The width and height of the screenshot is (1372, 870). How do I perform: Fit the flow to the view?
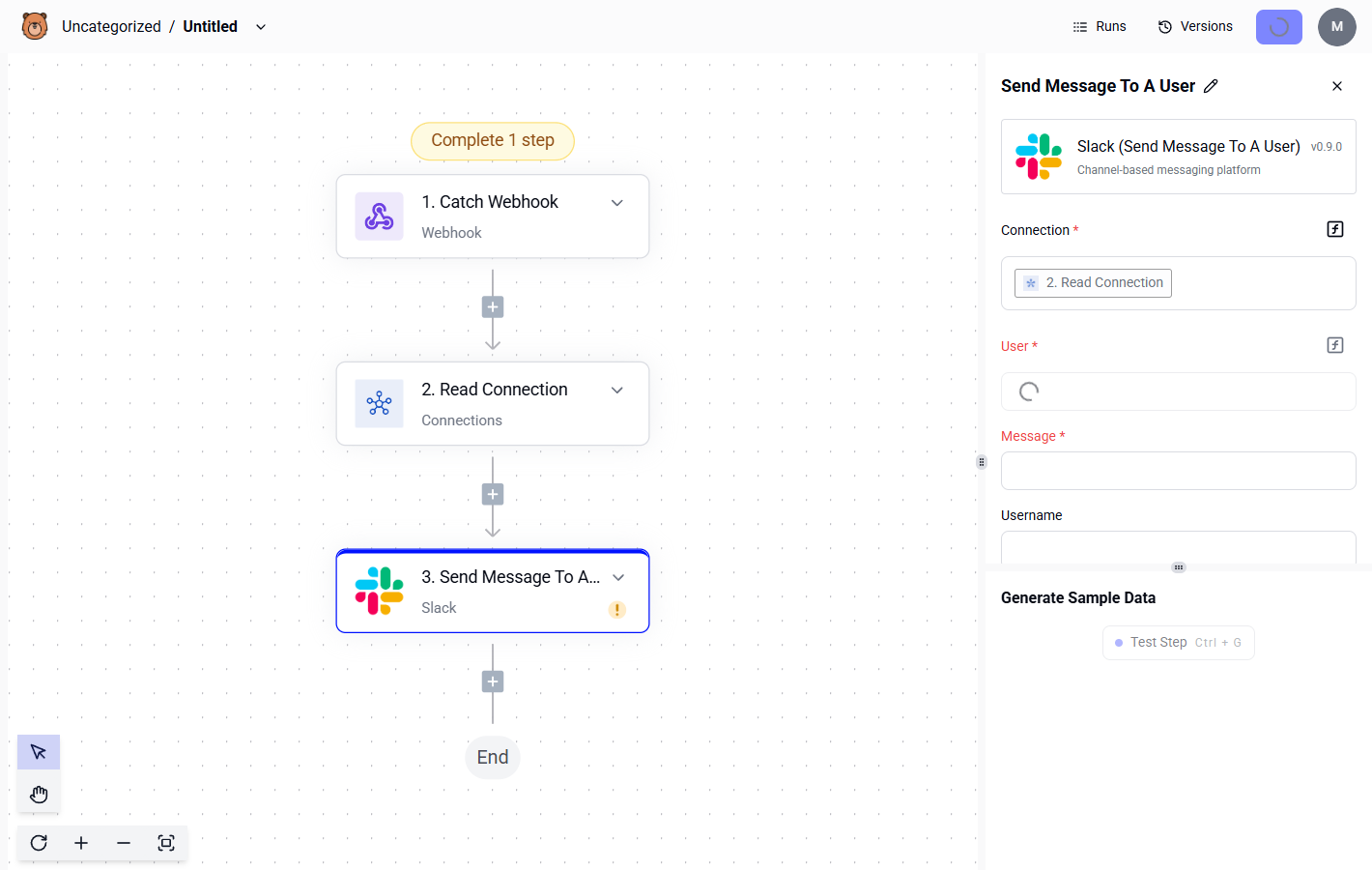(x=166, y=843)
